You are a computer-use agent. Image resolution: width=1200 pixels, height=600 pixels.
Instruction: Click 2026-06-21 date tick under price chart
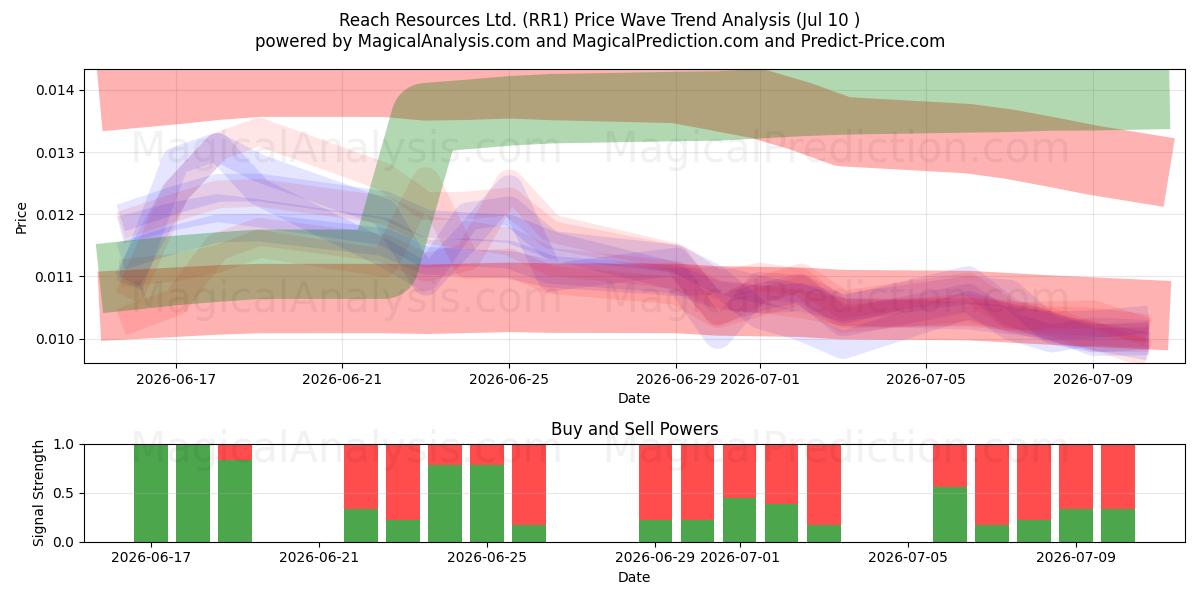(343, 379)
